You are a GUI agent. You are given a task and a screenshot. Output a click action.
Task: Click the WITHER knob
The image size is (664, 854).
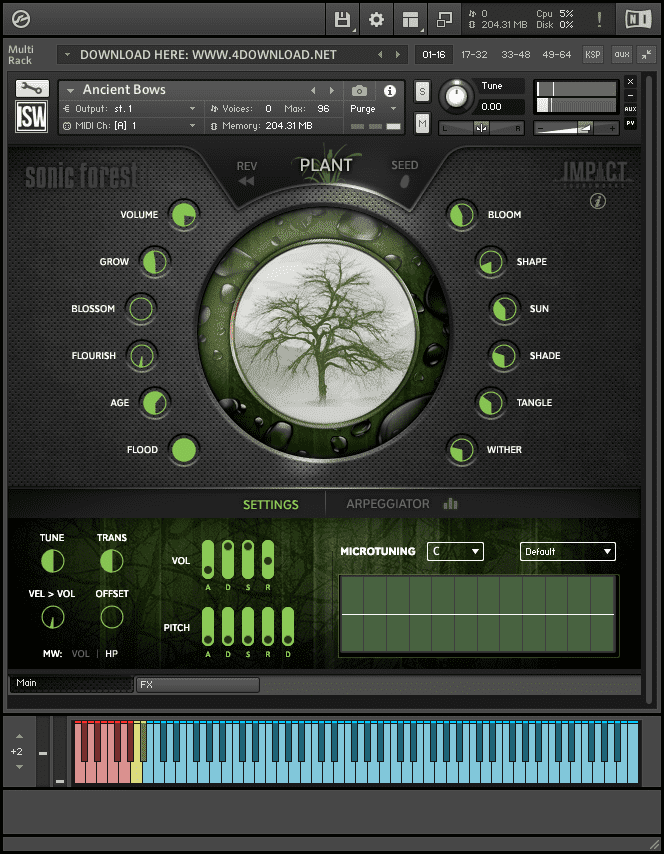point(461,450)
